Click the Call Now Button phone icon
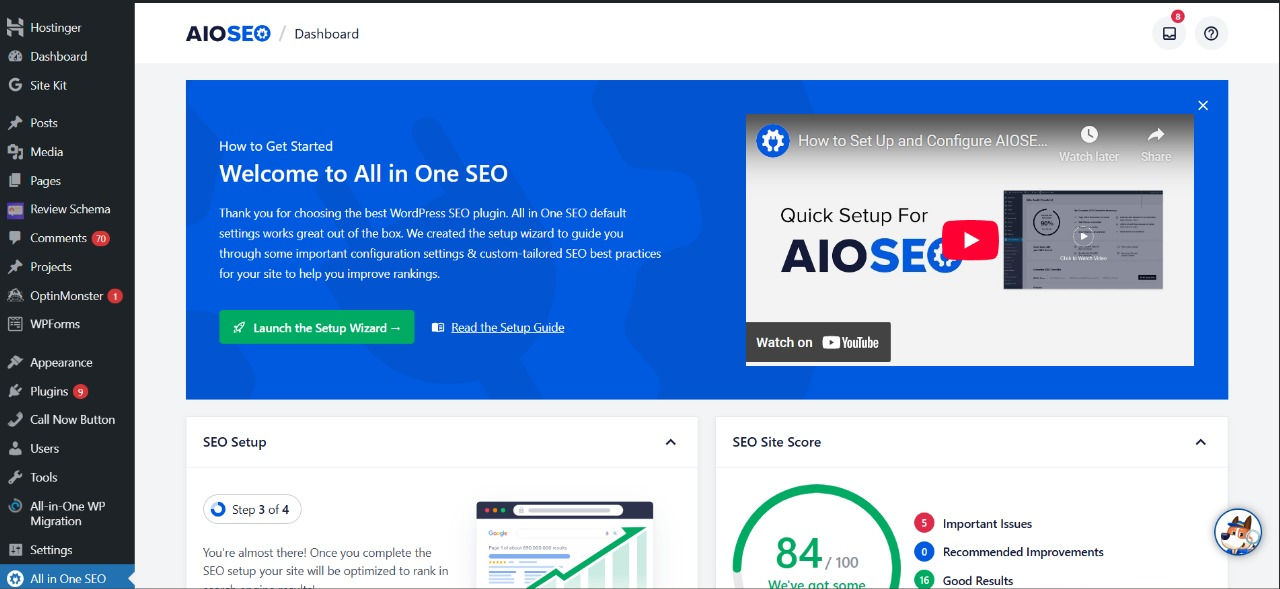The width and height of the screenshot is (1280, 589). coord(15,420)
